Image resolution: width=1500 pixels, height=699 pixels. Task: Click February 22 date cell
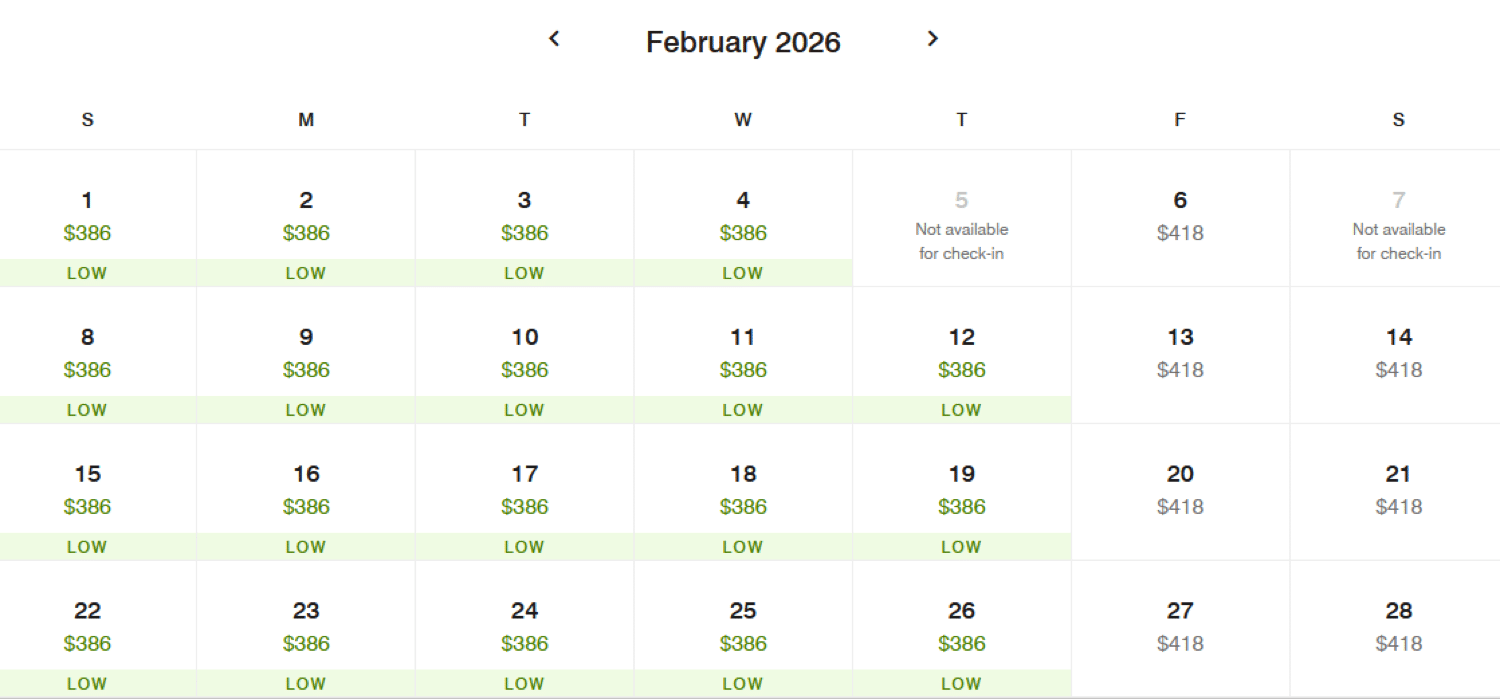pyautogui.click(x=87, y=628)
